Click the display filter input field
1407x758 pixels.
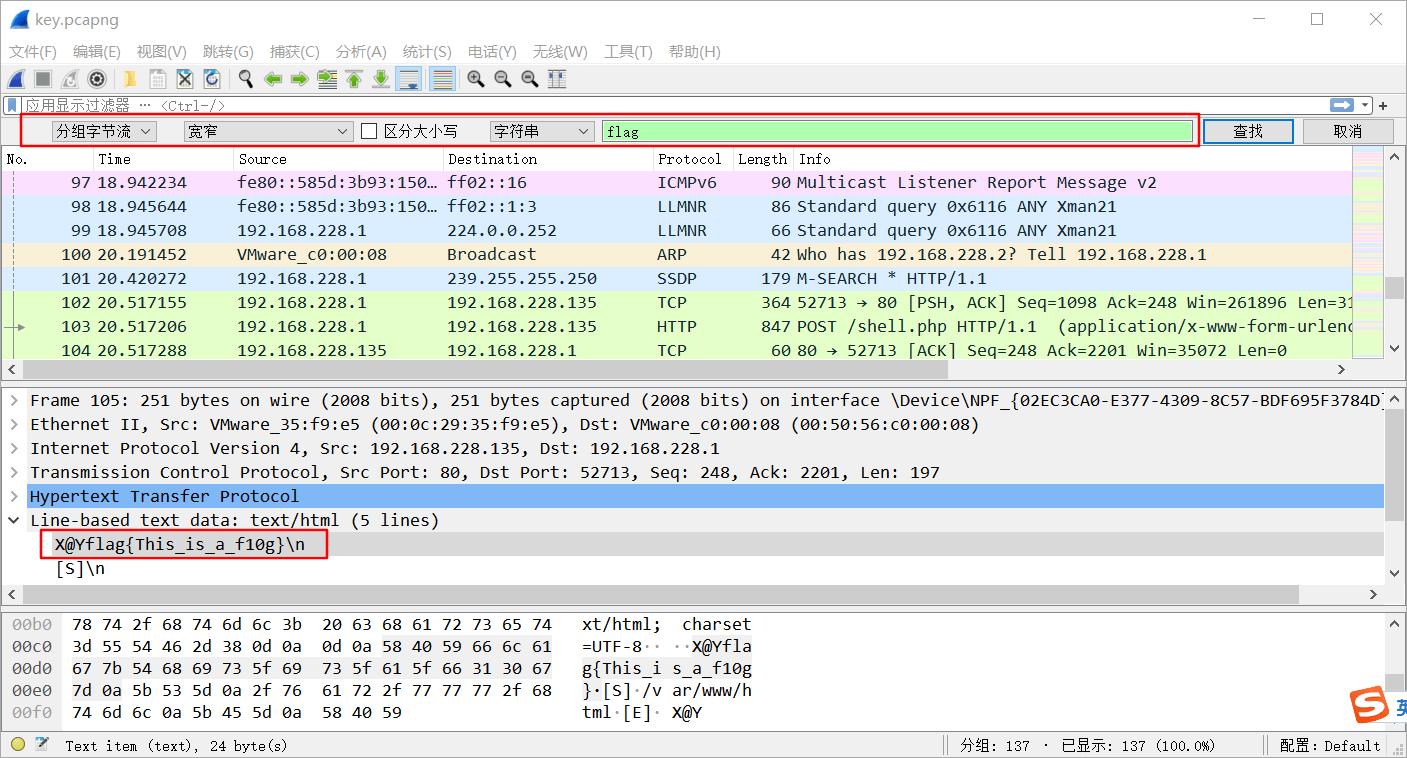tap(676, 105)
